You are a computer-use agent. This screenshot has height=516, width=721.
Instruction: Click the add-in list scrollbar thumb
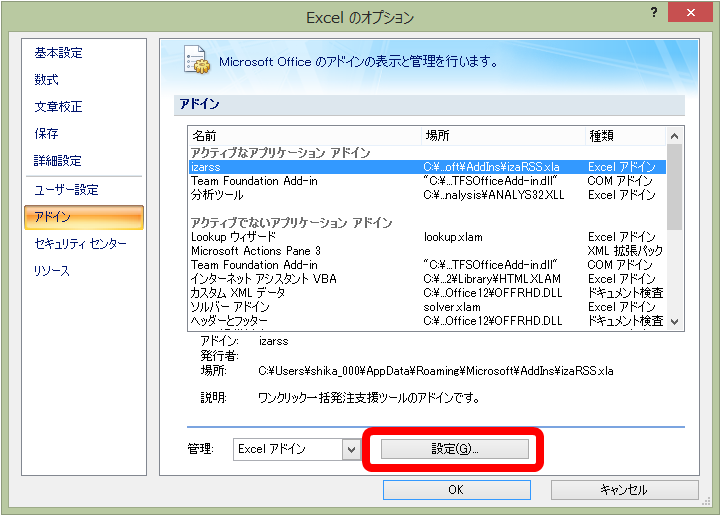(675, 187)
